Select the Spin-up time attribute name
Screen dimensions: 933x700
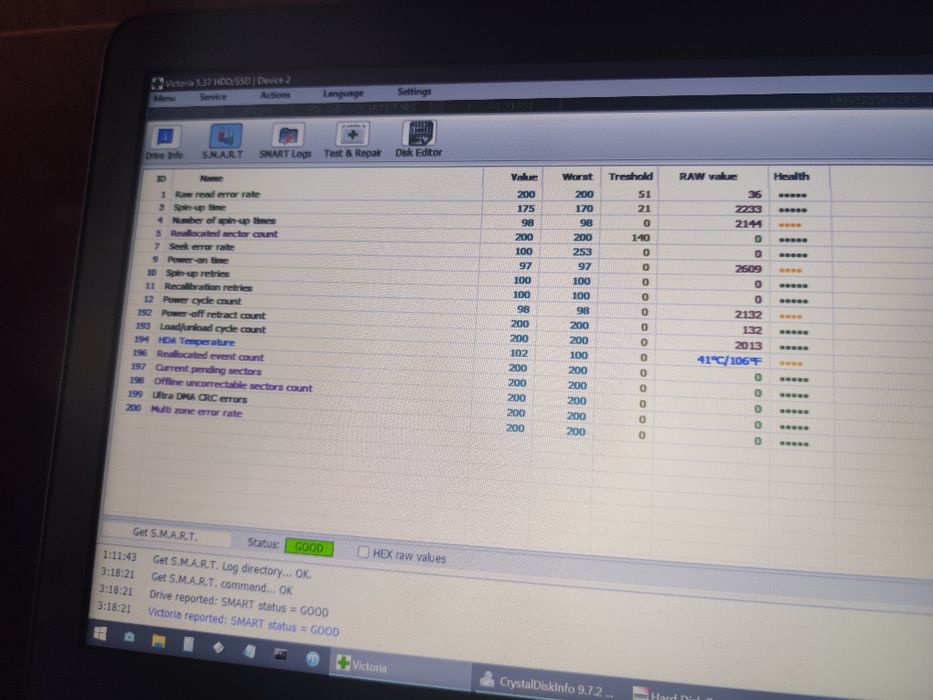point(199,207)
